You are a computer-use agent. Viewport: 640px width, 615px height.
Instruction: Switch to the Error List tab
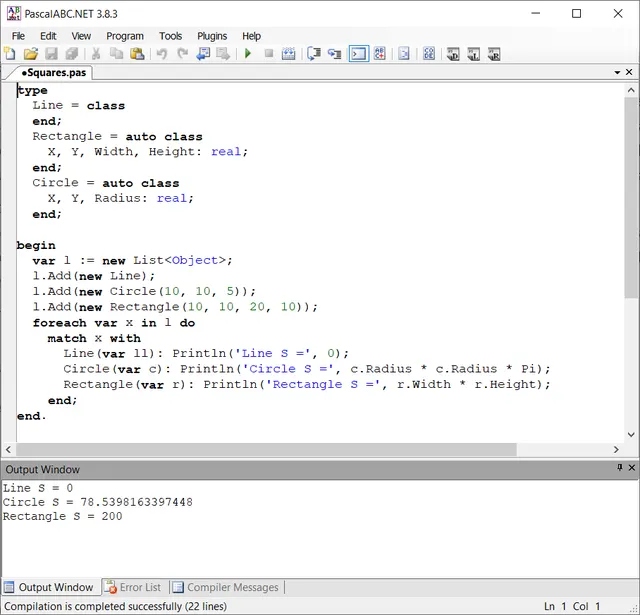[133, 587]
